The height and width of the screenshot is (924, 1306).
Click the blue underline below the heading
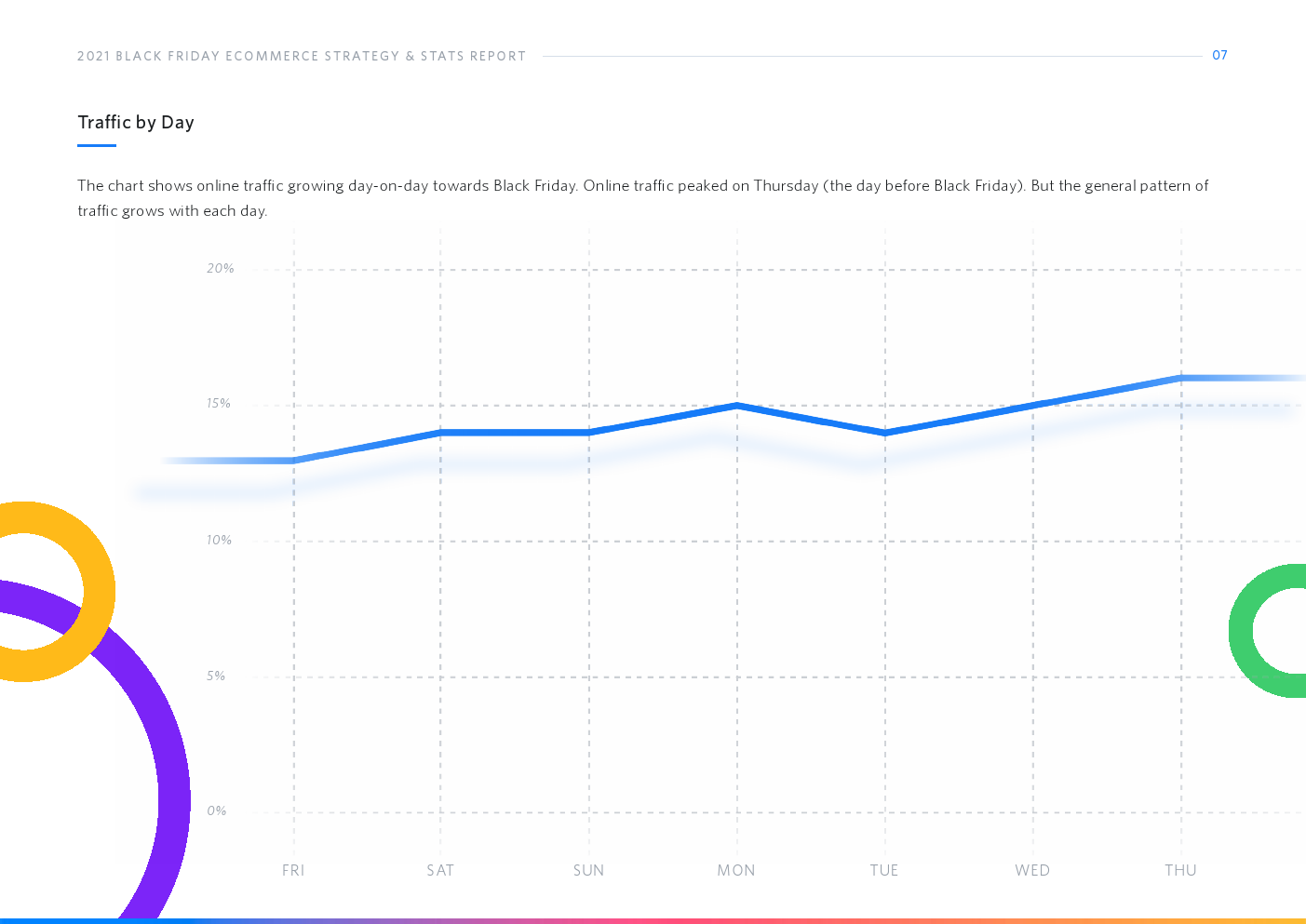(97, 145)
